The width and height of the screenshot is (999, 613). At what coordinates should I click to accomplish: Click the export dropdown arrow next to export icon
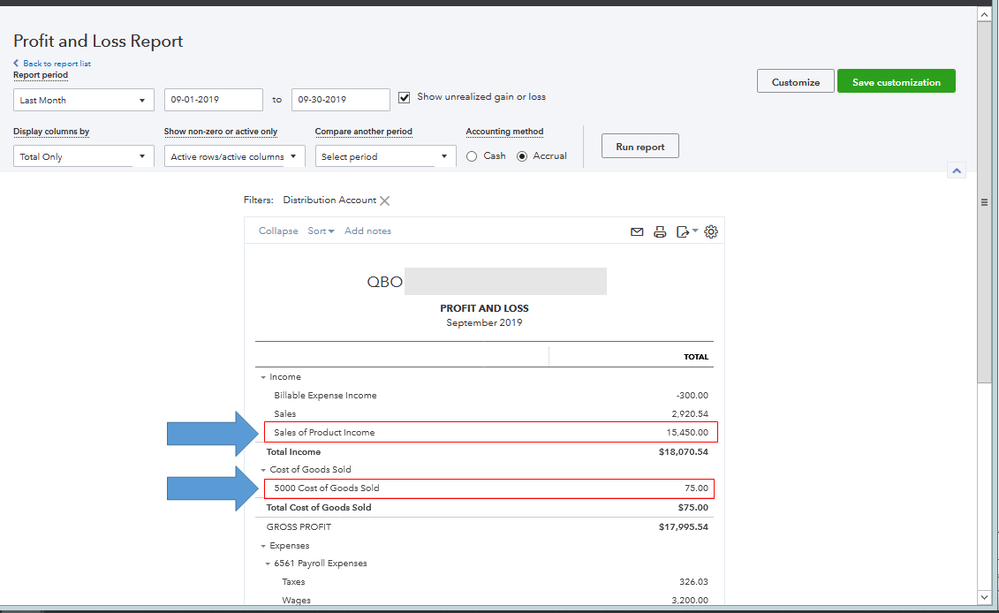[x=696, y=230]
